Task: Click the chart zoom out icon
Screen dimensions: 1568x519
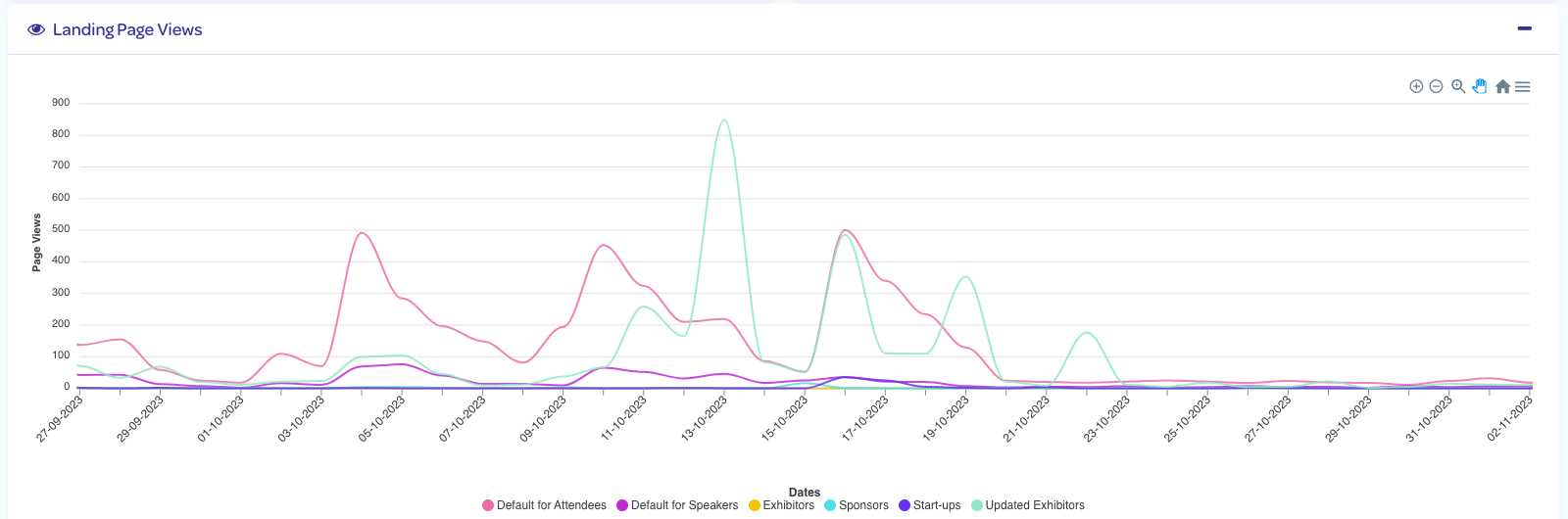Action: pyautogui.click(x=1436, y=87)
